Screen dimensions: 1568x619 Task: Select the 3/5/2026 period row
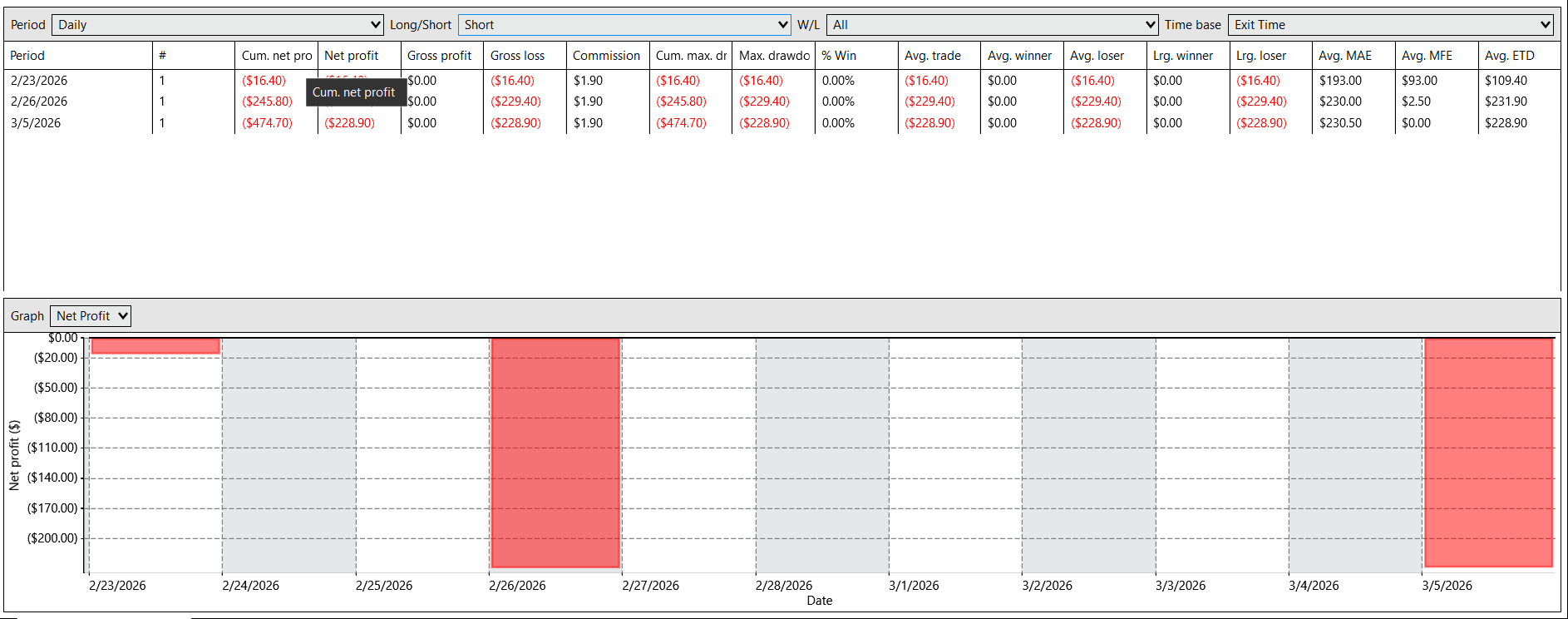(782, 123)
